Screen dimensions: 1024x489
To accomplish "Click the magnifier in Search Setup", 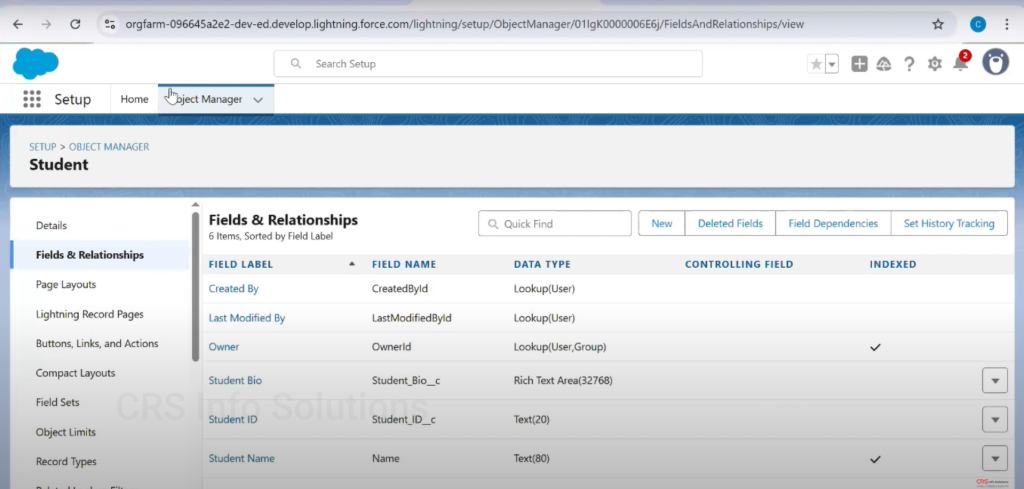I will point(295,64).
